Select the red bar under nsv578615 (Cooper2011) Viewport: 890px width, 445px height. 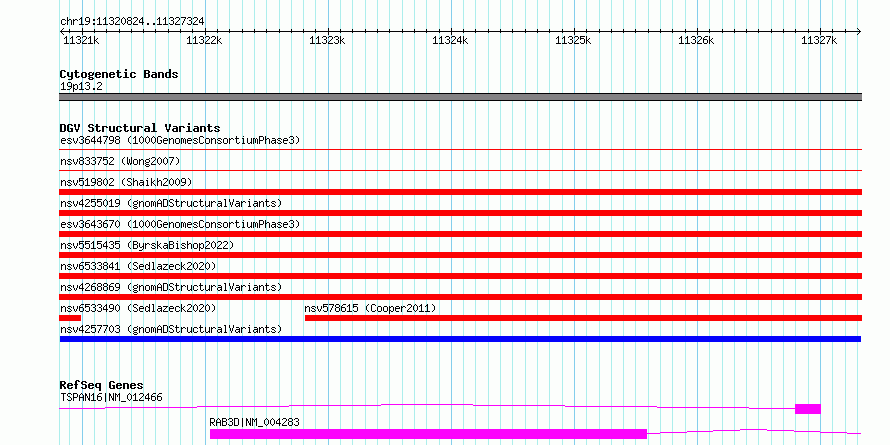pos(583,318)
